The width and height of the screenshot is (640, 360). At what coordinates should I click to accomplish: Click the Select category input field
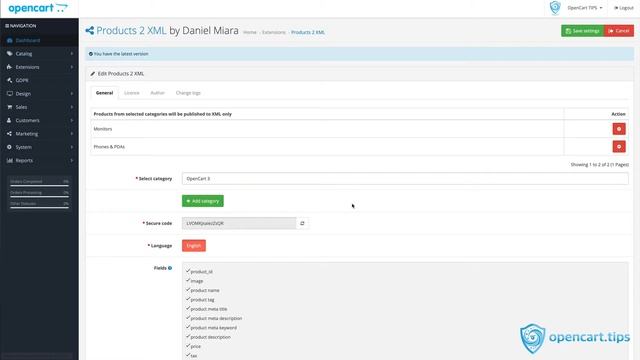tap(405, 179)
